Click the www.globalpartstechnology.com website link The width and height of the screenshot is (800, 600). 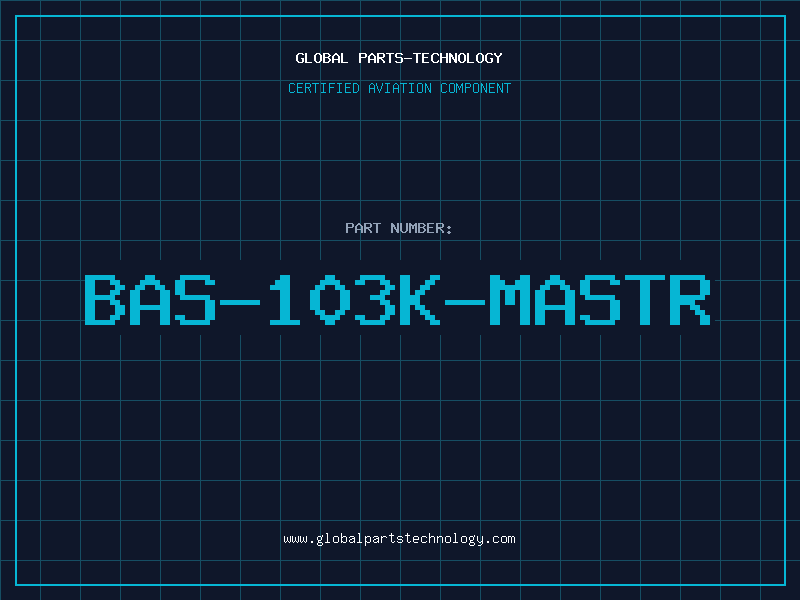[399, 538]
